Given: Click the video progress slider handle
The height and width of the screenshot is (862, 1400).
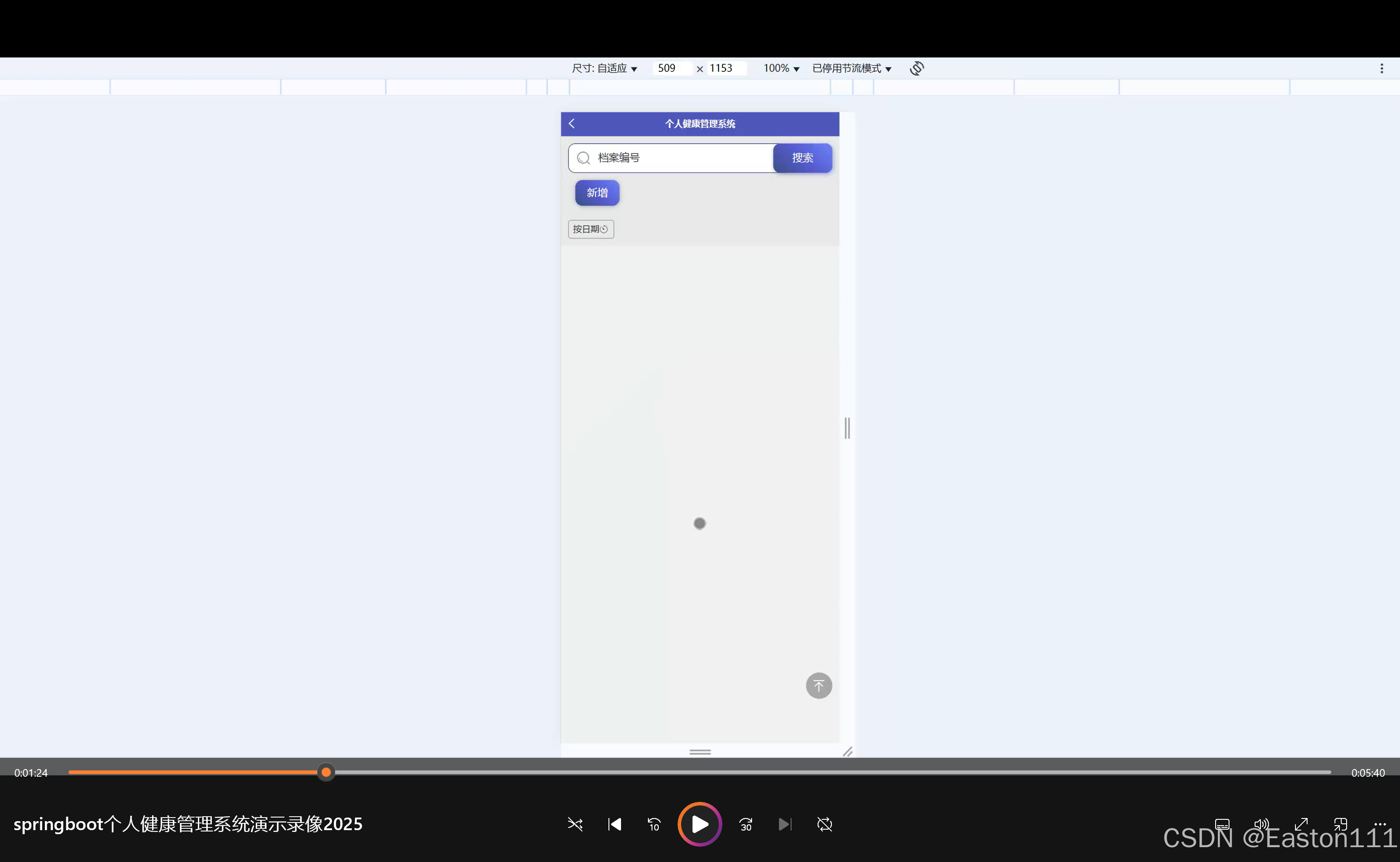Looking at the screenshot, I should click(326, 773).
